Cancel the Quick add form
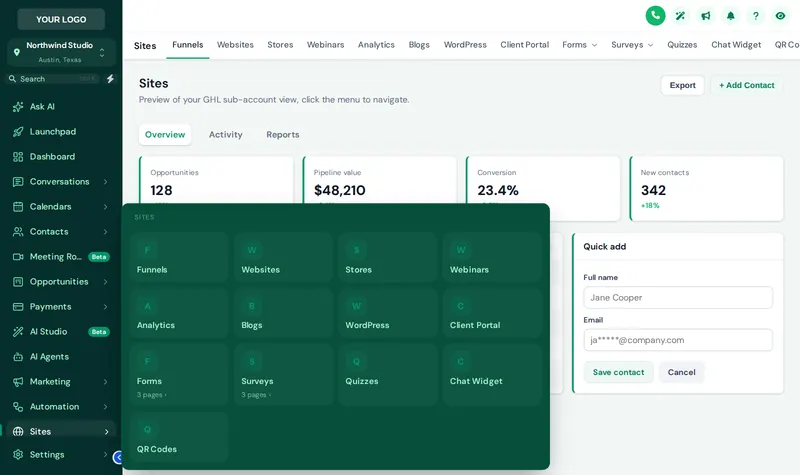 click(682, 372)
